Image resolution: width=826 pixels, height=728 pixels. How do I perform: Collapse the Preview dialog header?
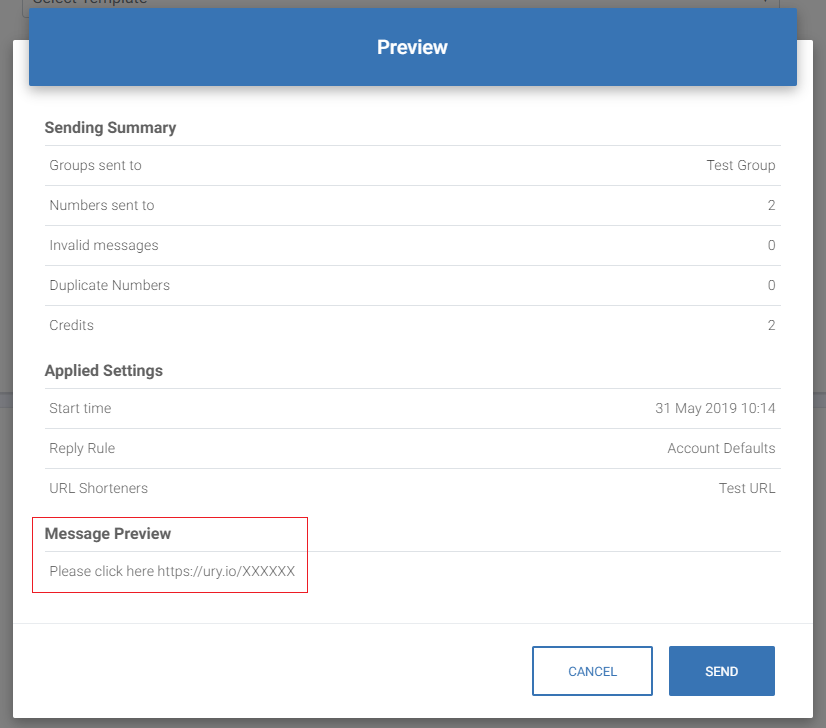click(x=412, y=47)
